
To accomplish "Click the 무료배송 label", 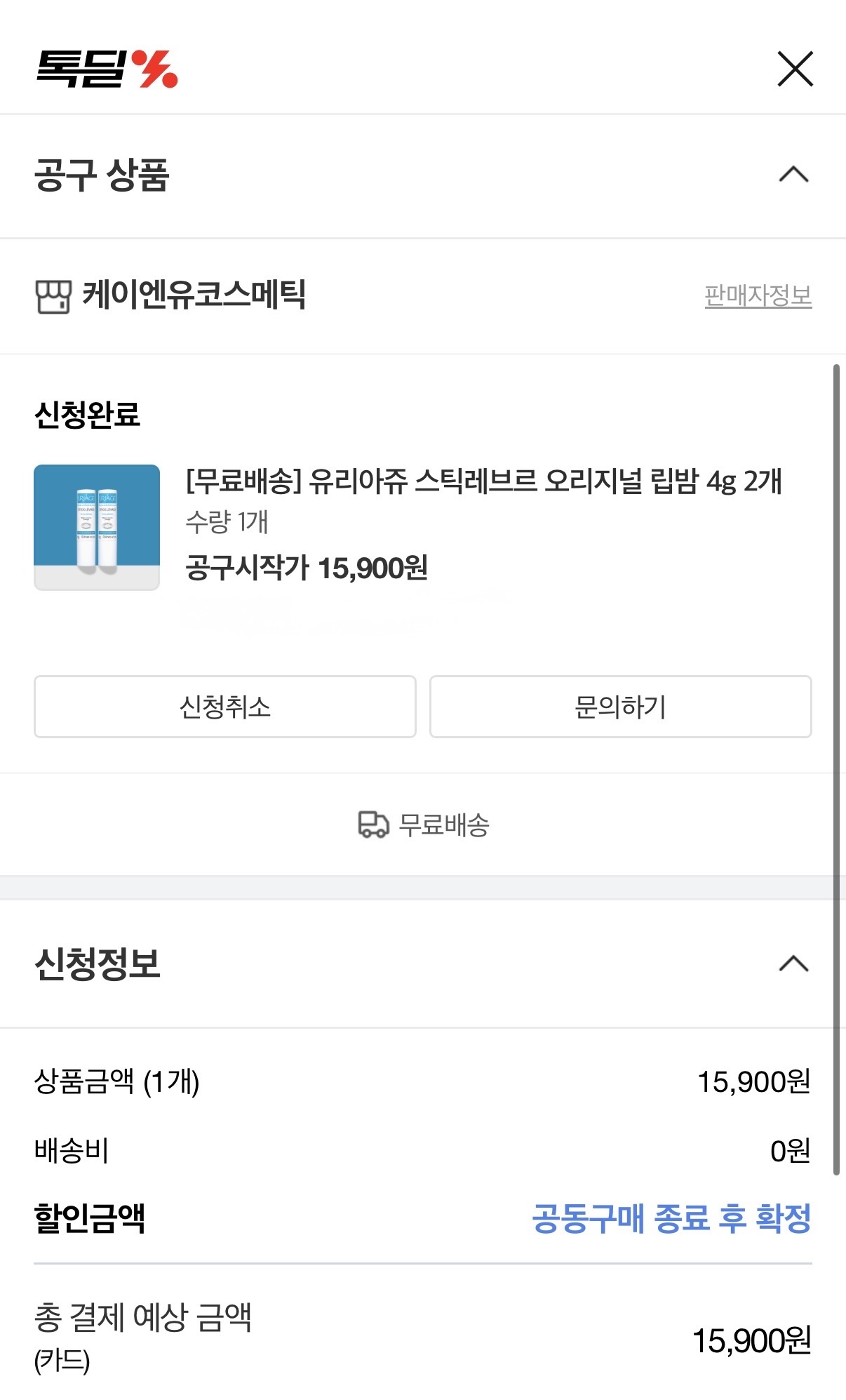I will [x=444, y=825].
